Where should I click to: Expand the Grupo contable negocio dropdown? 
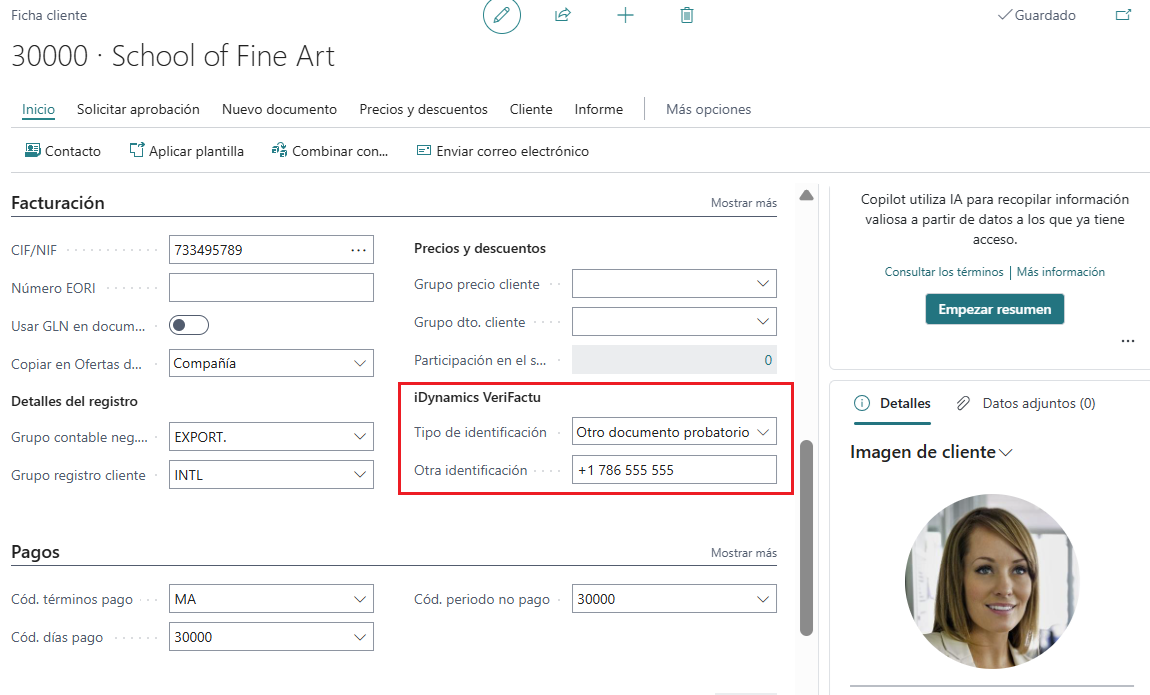(360, 437)
